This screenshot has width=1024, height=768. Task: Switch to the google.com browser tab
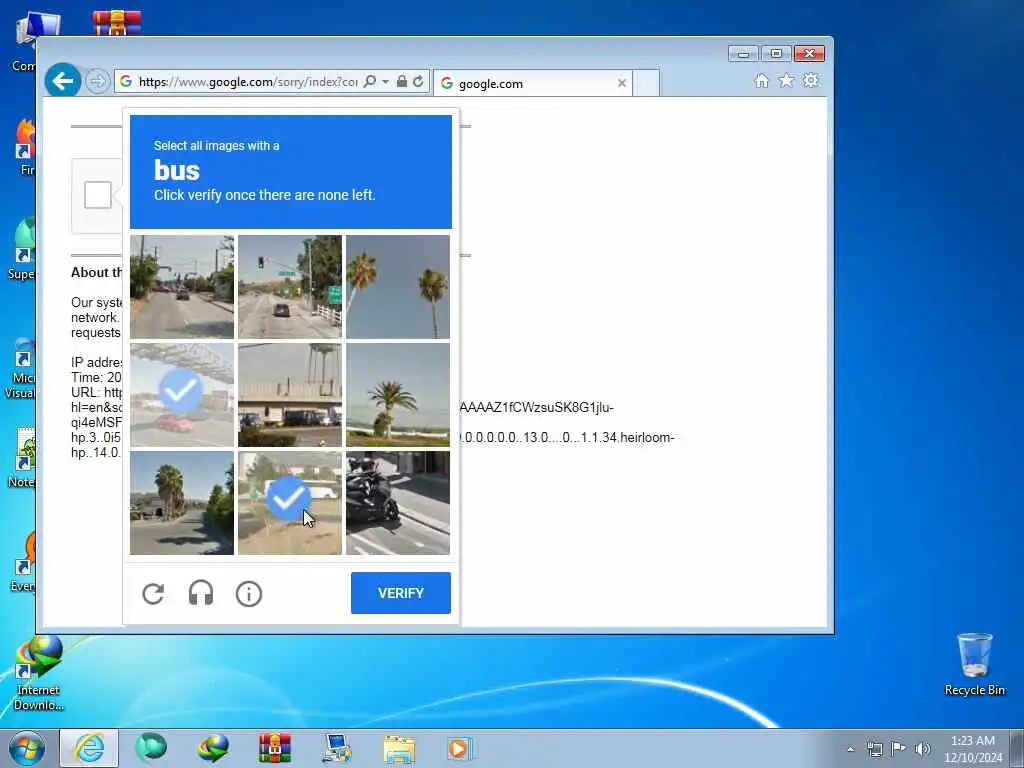coord(533,83)
